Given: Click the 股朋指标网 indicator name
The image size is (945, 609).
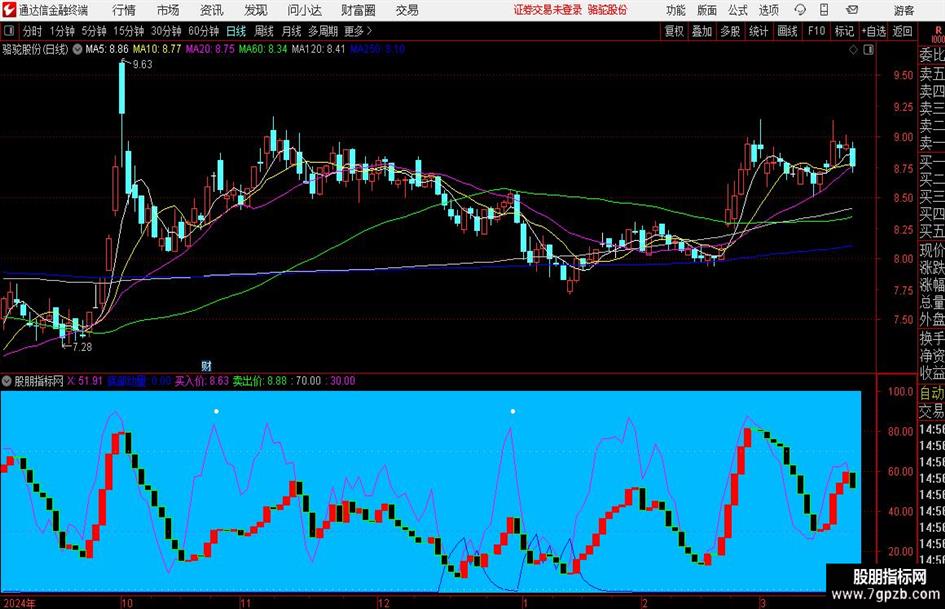Looking at the screenshot, I should (x=39, y=381).
